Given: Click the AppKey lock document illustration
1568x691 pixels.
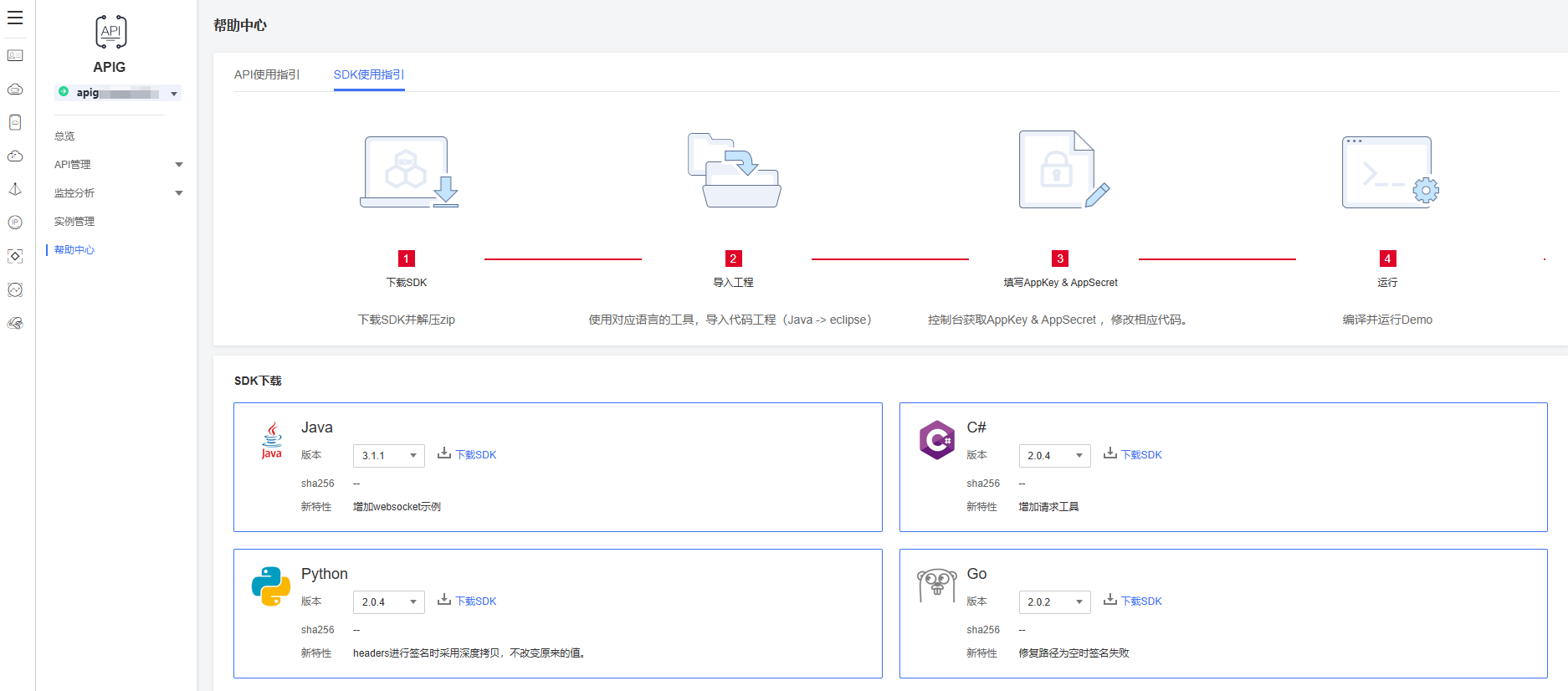Looking at the screenshot, I should coord(1064,169).
